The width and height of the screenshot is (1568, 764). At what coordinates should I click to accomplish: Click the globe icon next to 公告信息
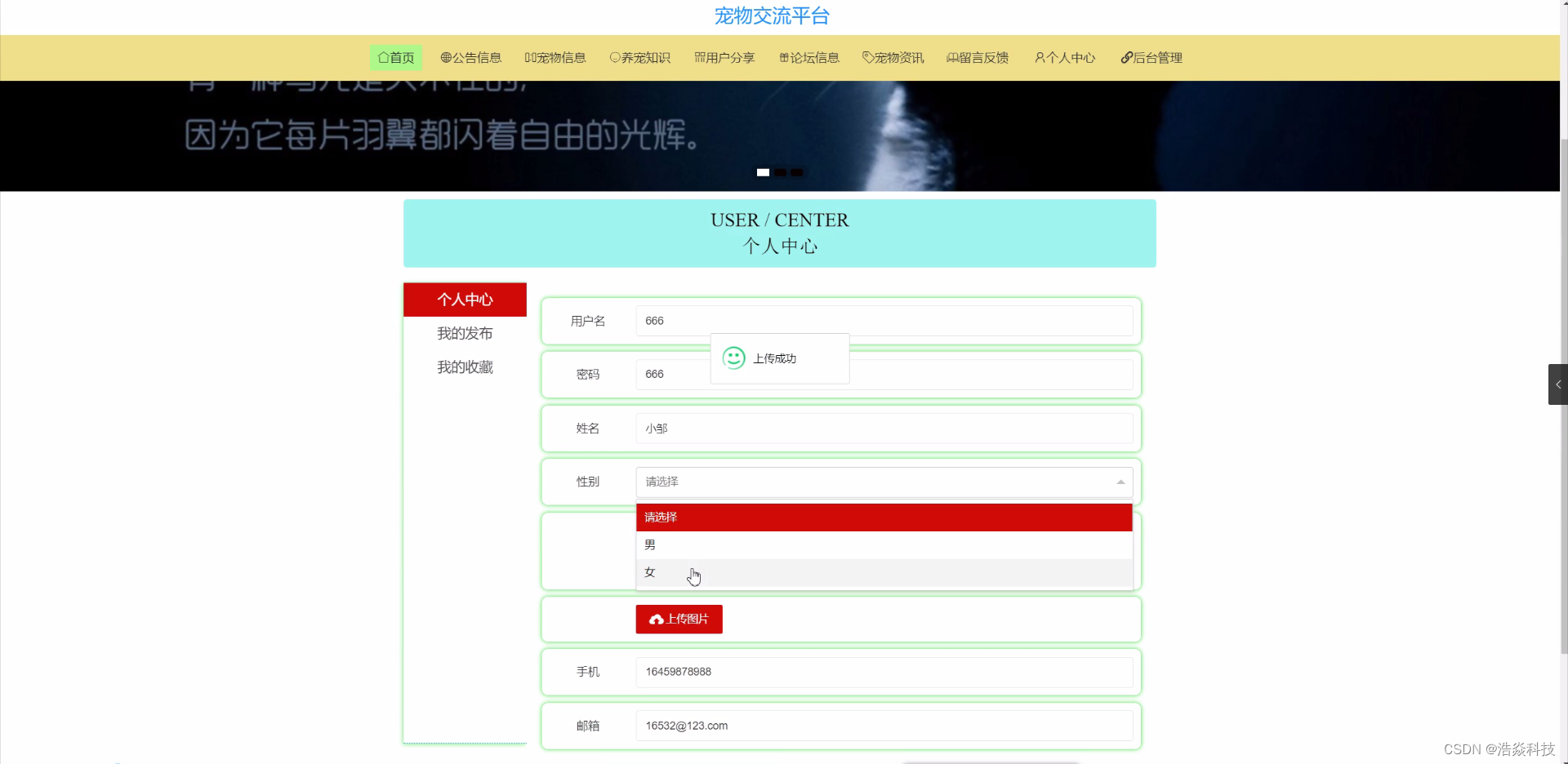(x=444, y=57)
